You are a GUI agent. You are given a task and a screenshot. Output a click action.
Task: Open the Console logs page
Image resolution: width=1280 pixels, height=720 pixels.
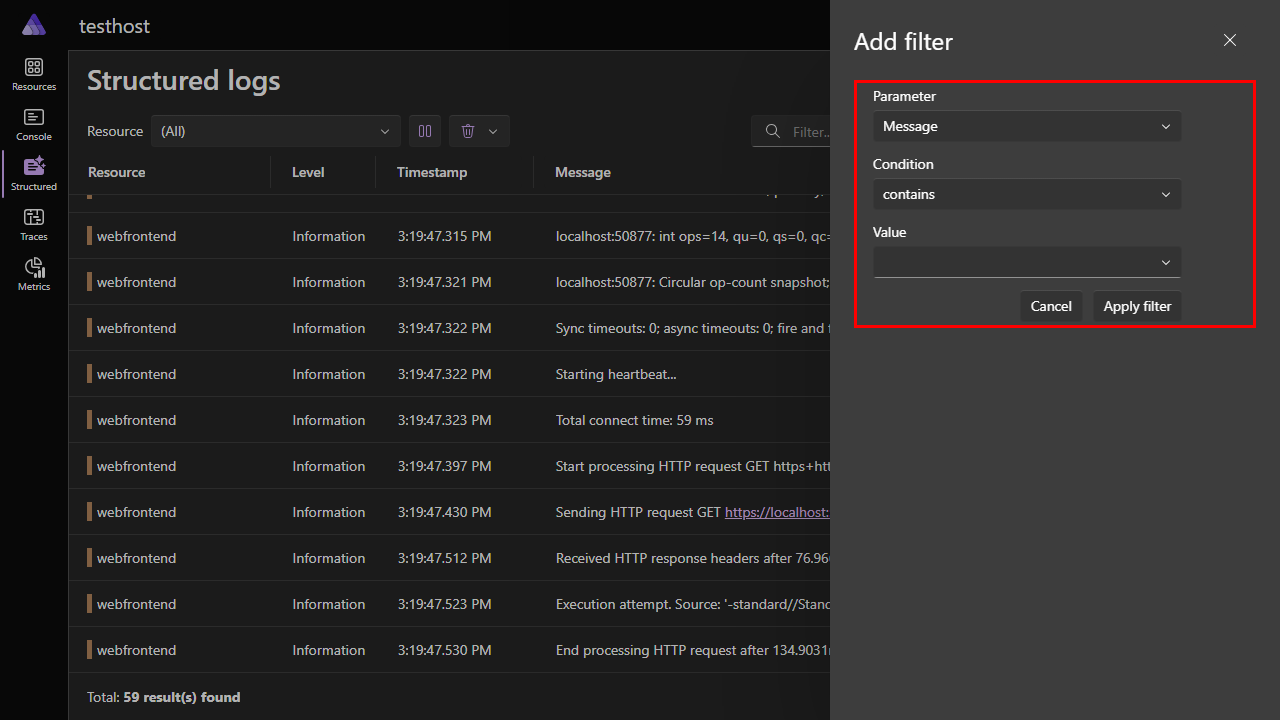point(34,124)
